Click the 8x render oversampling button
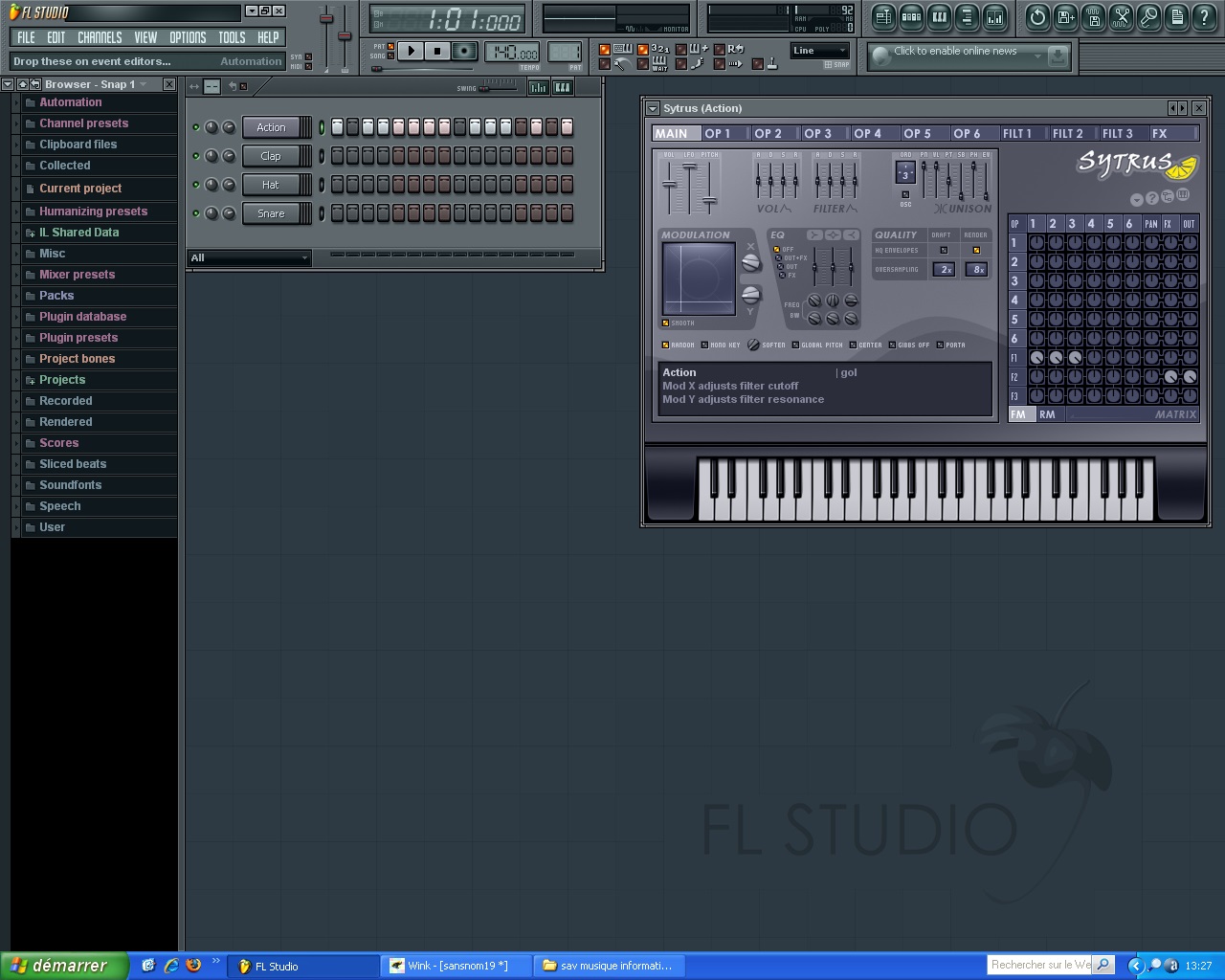This screenshot has width=1225, height=980. coord(977,270)
